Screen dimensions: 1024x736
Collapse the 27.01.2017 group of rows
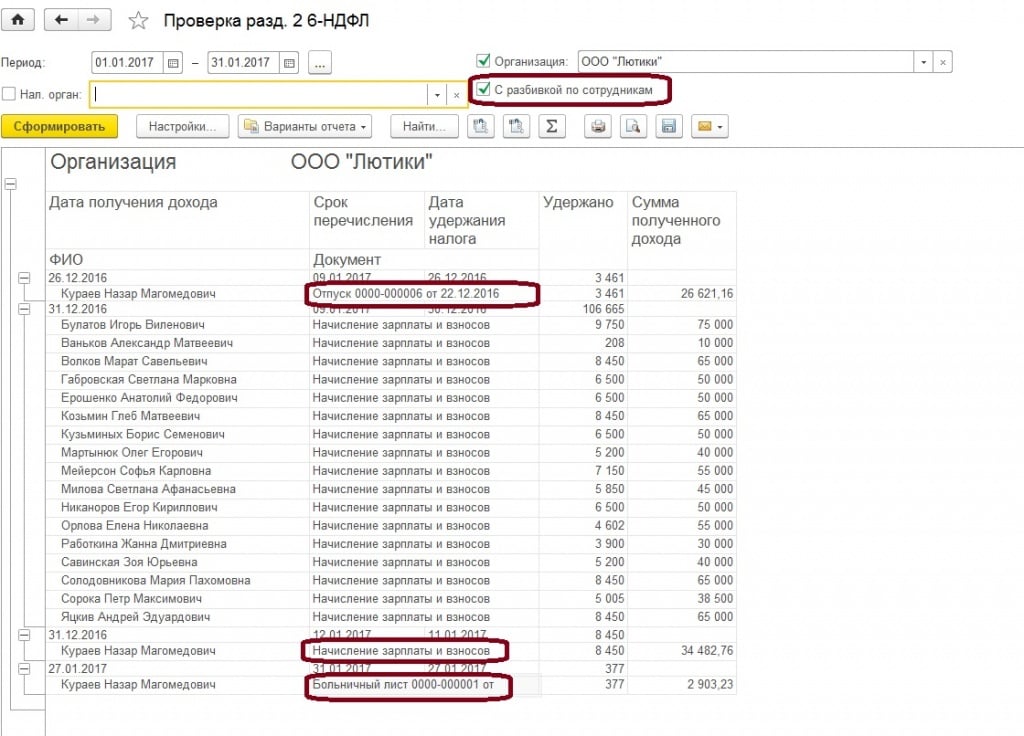point(24,669)
